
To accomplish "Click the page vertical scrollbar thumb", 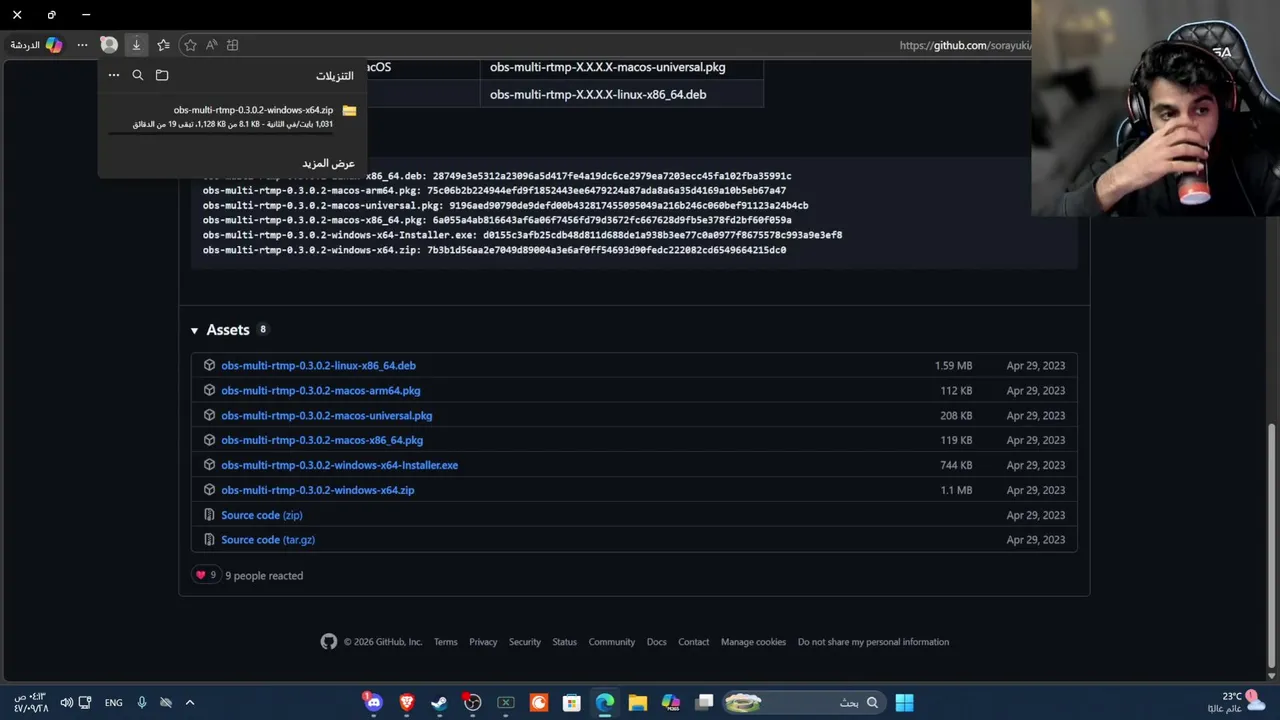I will point(1272,545).
